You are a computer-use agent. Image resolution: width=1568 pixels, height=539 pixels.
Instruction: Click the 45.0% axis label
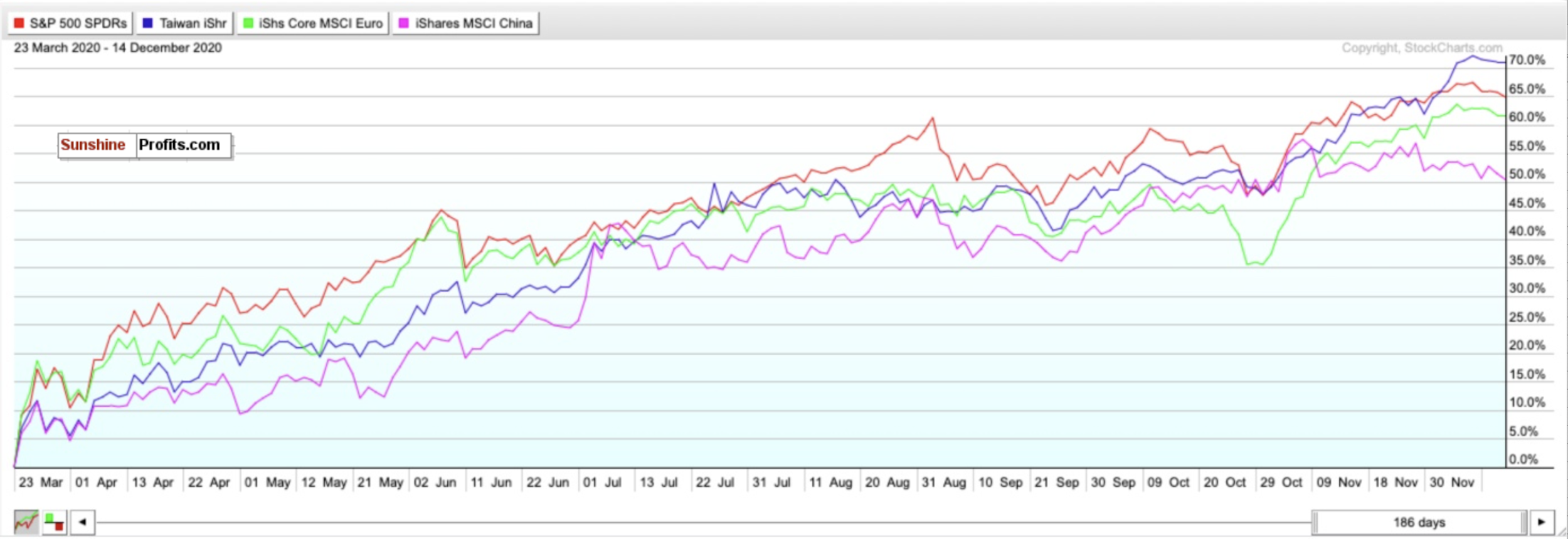point(1527,203)
